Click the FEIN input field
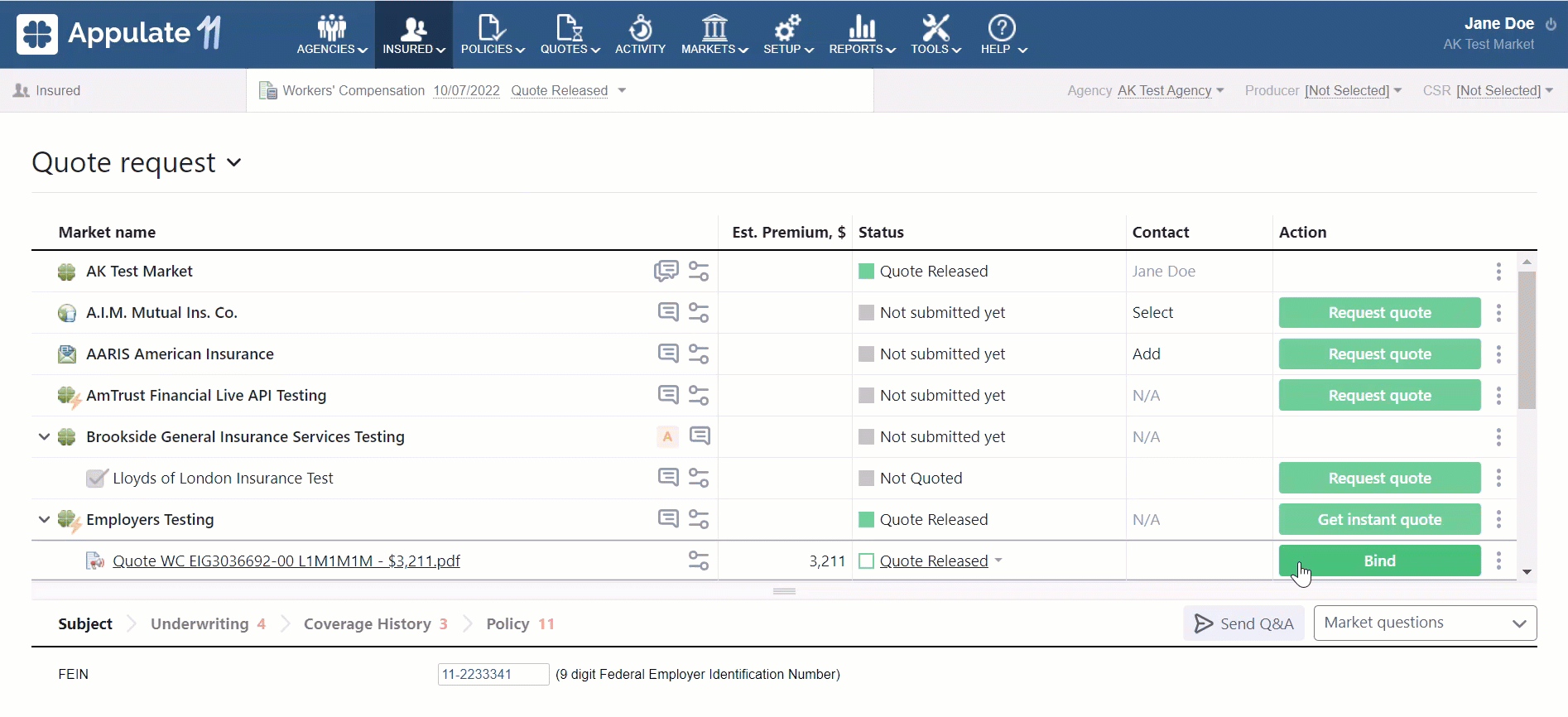Screen dimensions: 1568x717 (493, 674)
